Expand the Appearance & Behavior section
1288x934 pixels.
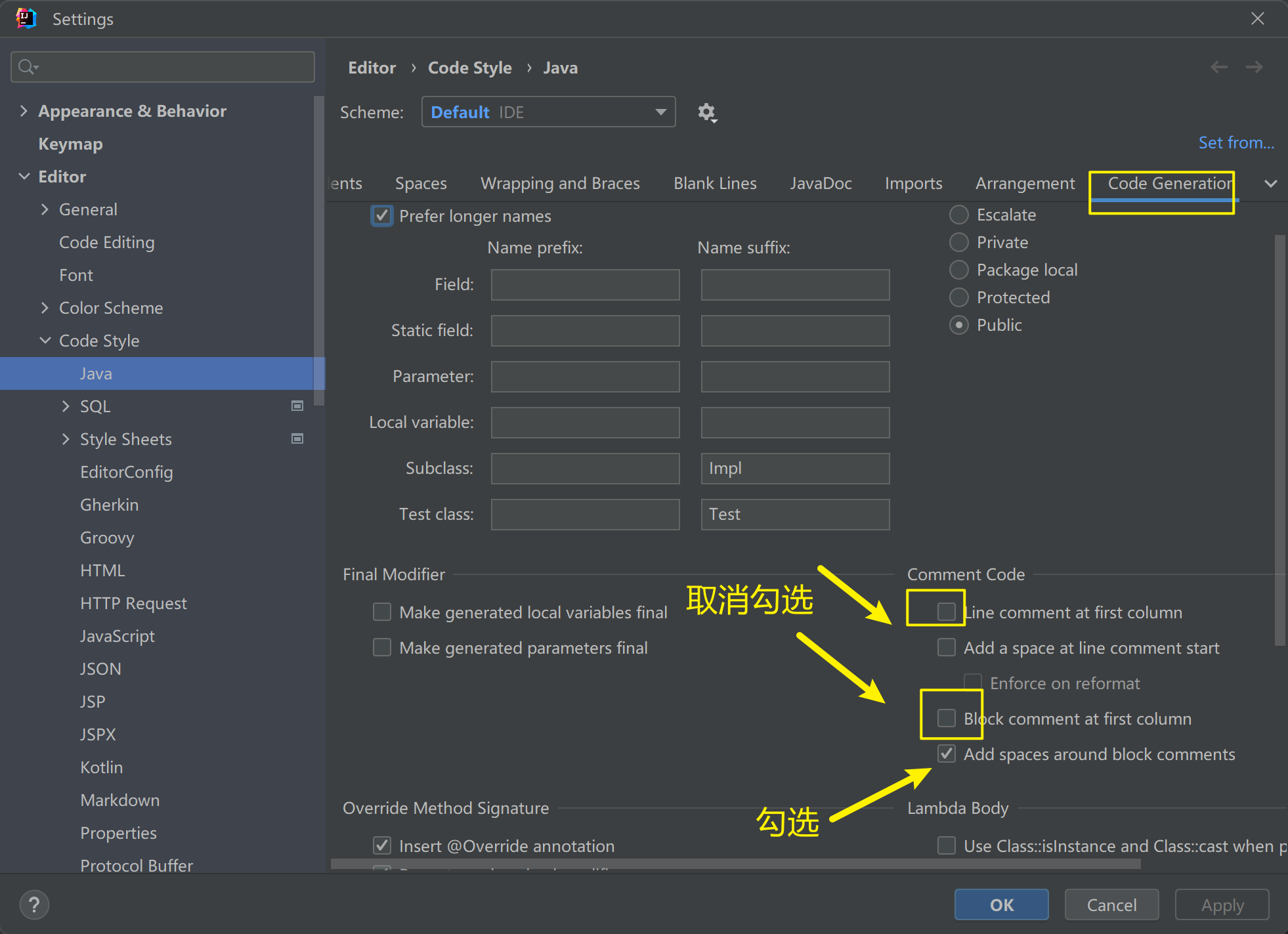click(24, 111)
